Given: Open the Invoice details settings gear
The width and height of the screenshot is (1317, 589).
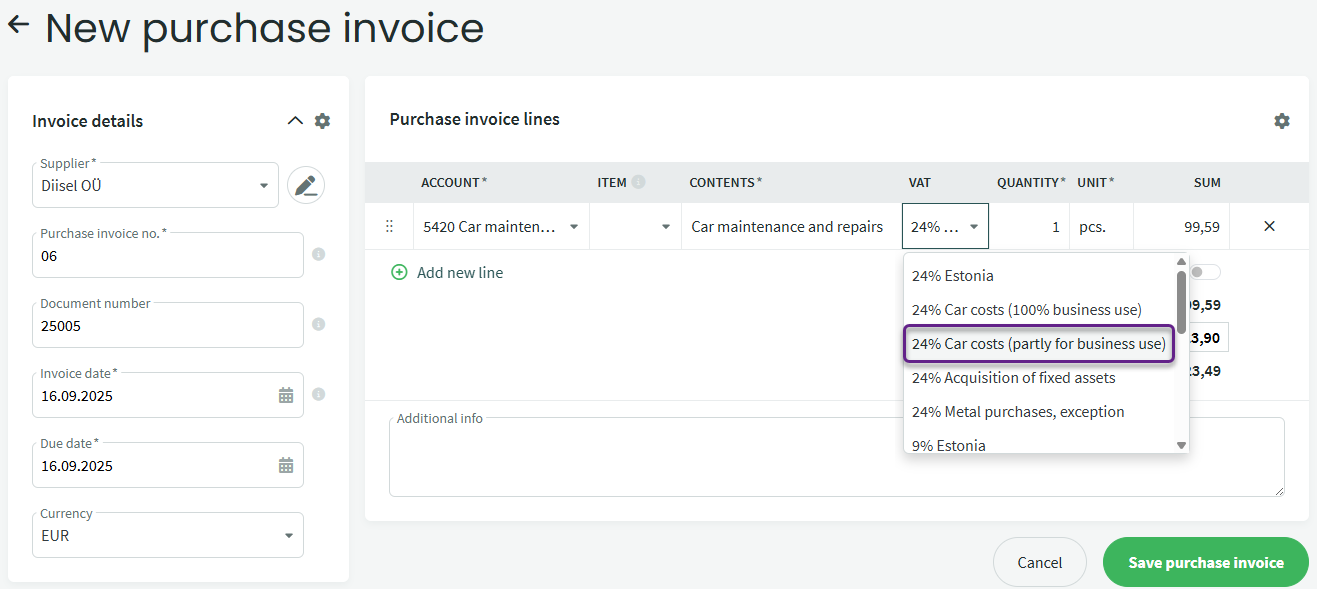Looking at the screenshot, I should click(322, 121).
